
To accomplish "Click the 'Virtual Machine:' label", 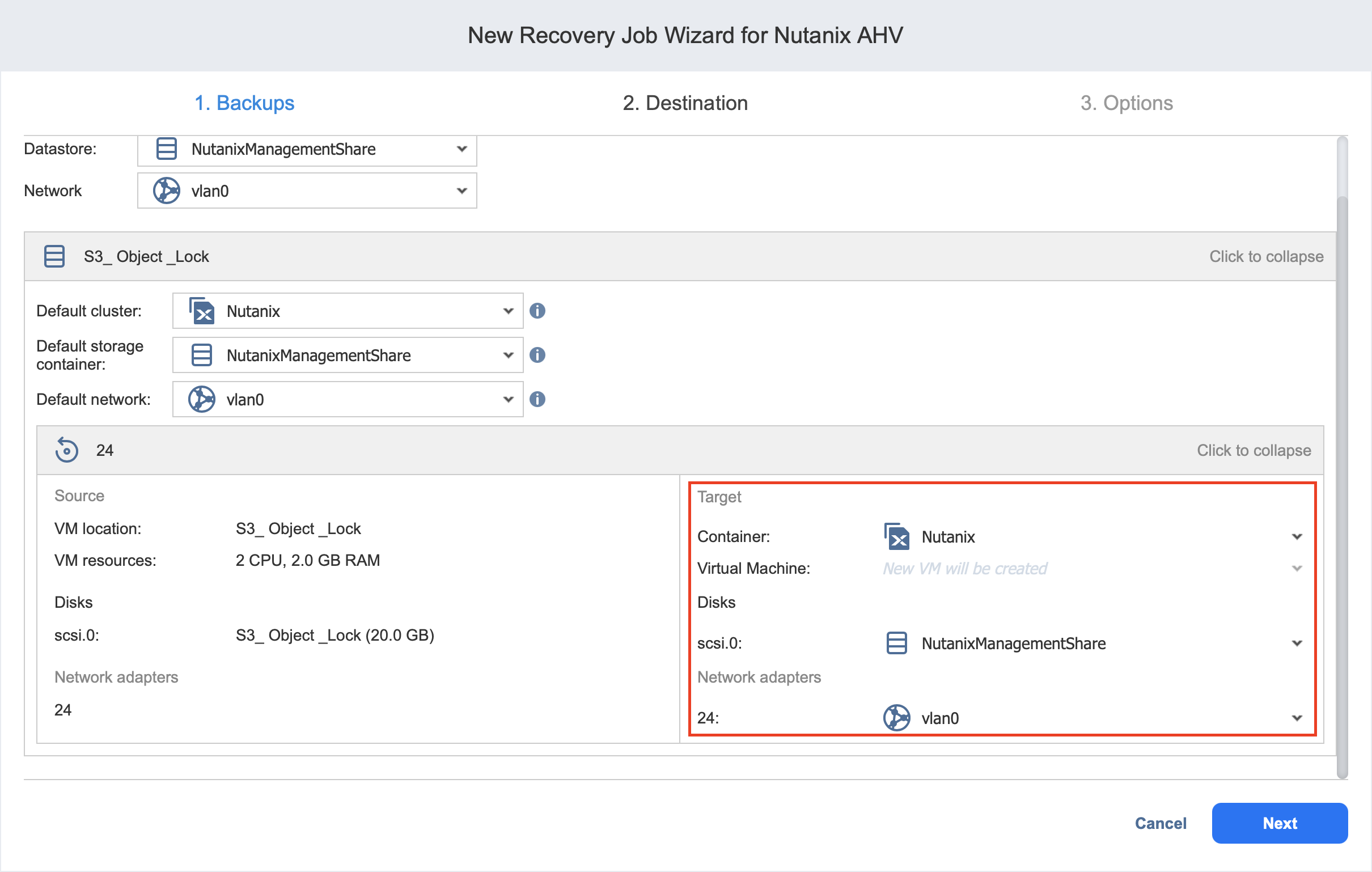I will 754,568.
